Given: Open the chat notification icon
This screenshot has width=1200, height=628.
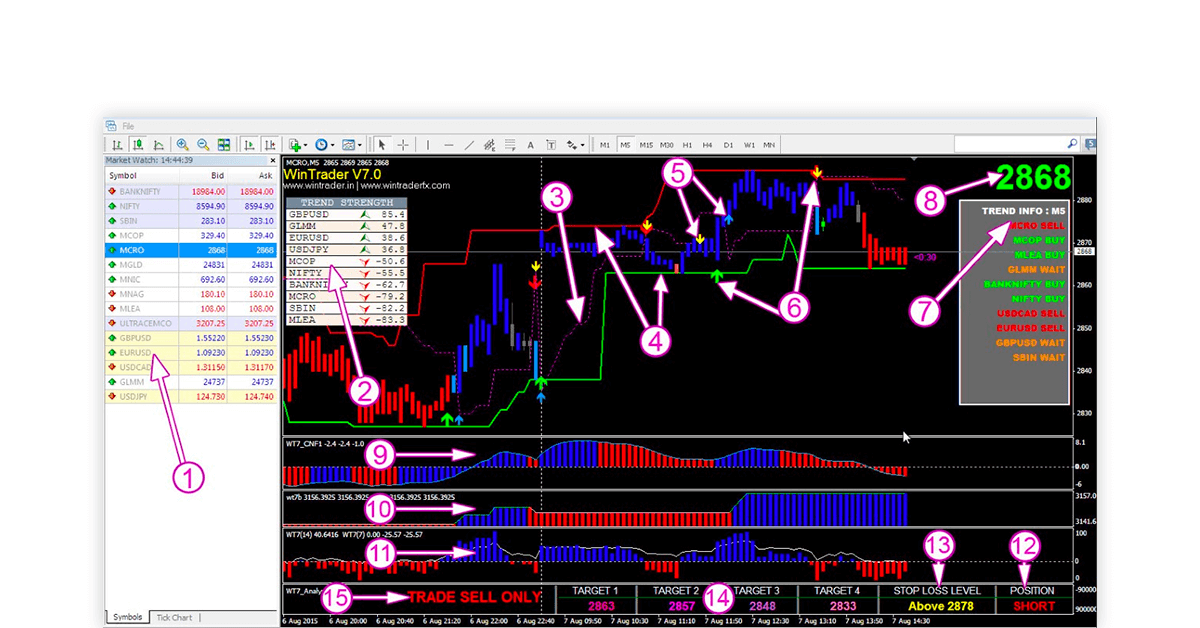Looking at the screenshot, I should [x=1090, y=144].
